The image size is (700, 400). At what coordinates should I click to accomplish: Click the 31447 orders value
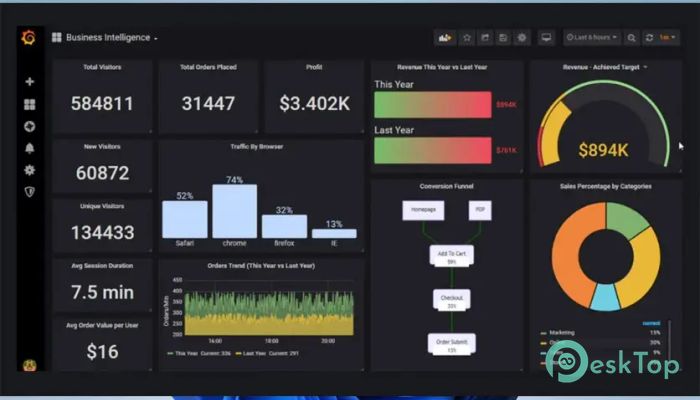[x=208, y=104]
